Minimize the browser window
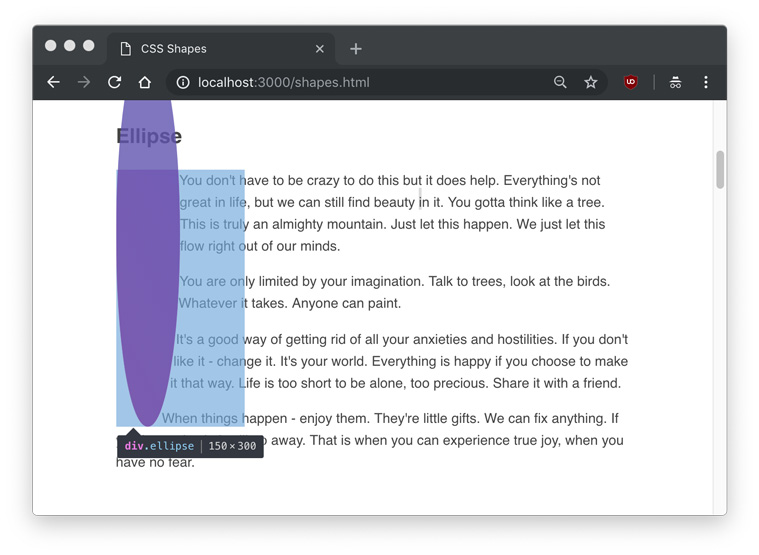 tap(70, 45)
